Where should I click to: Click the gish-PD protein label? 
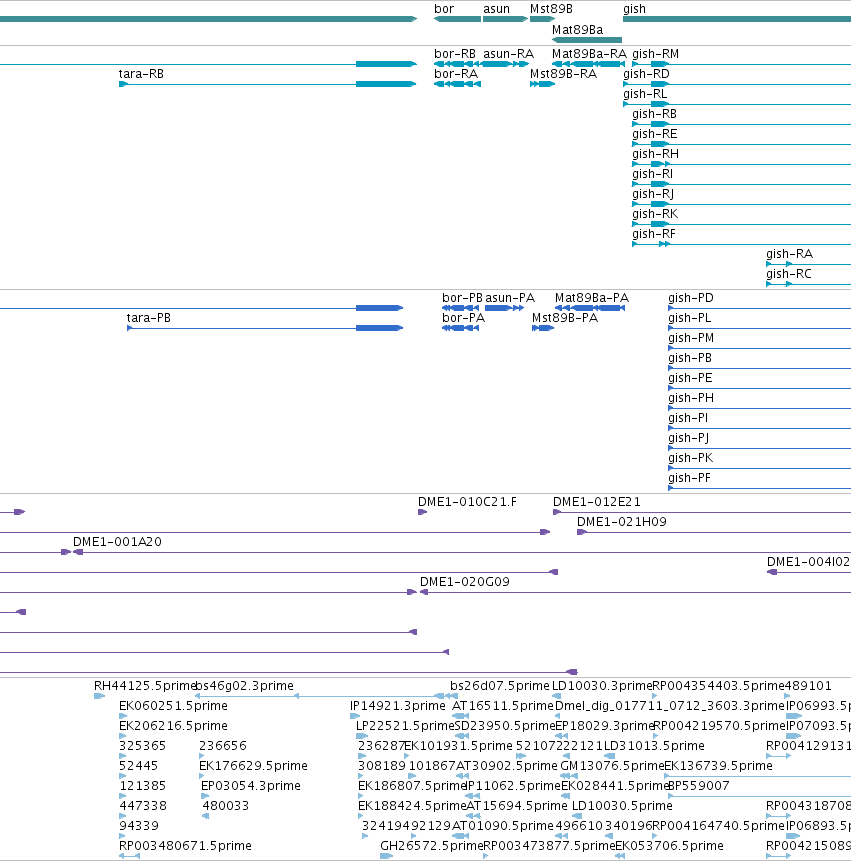point(691,298)
